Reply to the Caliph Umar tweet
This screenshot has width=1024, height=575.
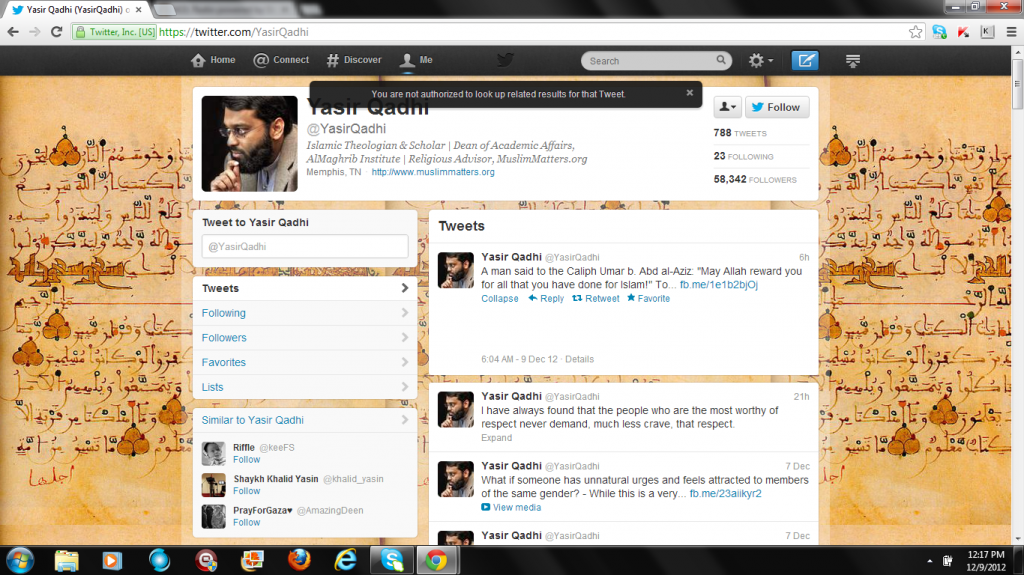tap(546, 299)
